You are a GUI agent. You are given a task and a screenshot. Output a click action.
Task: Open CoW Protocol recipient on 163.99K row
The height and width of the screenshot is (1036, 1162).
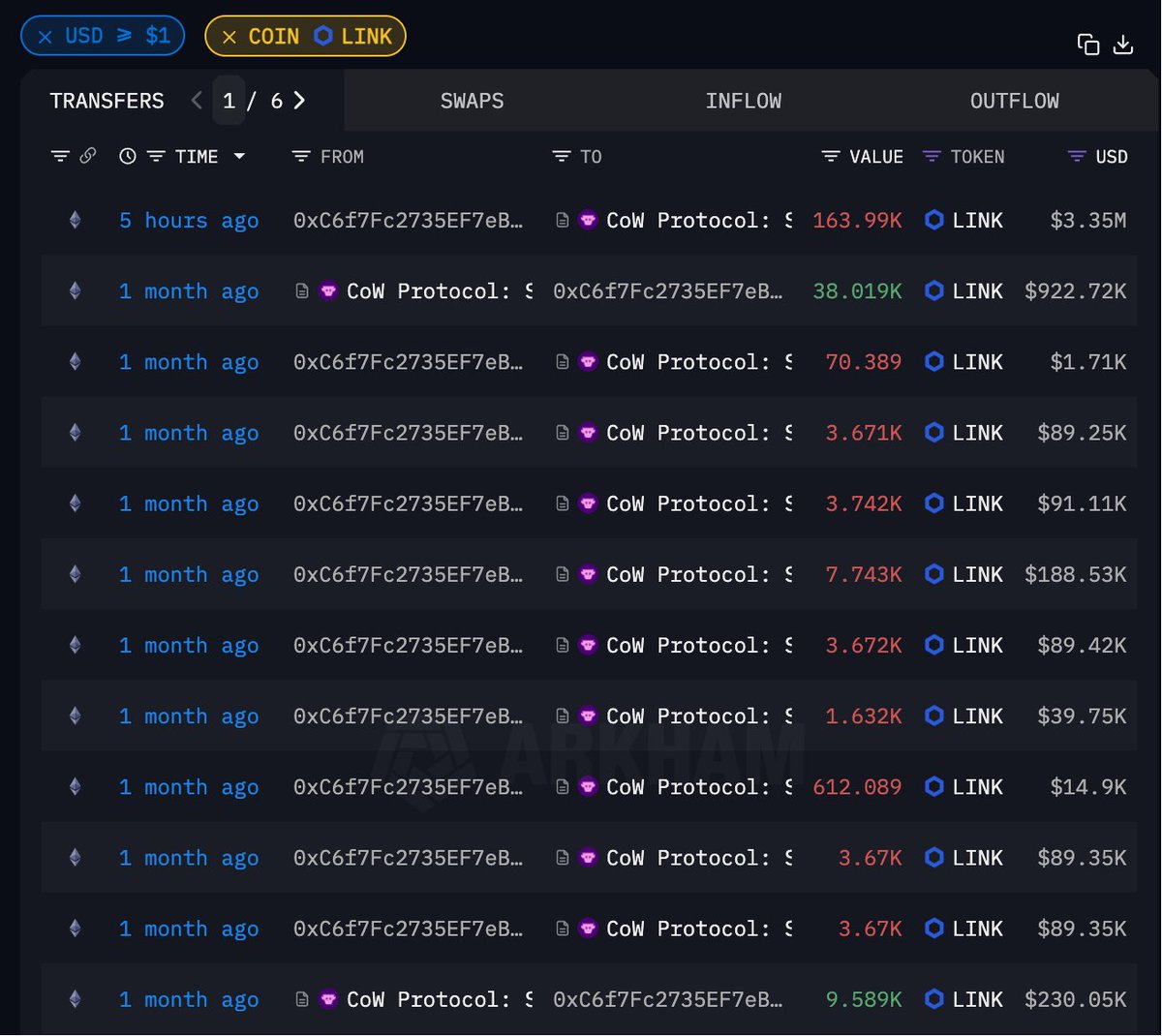pyautogui.click(x=699, y=221)
